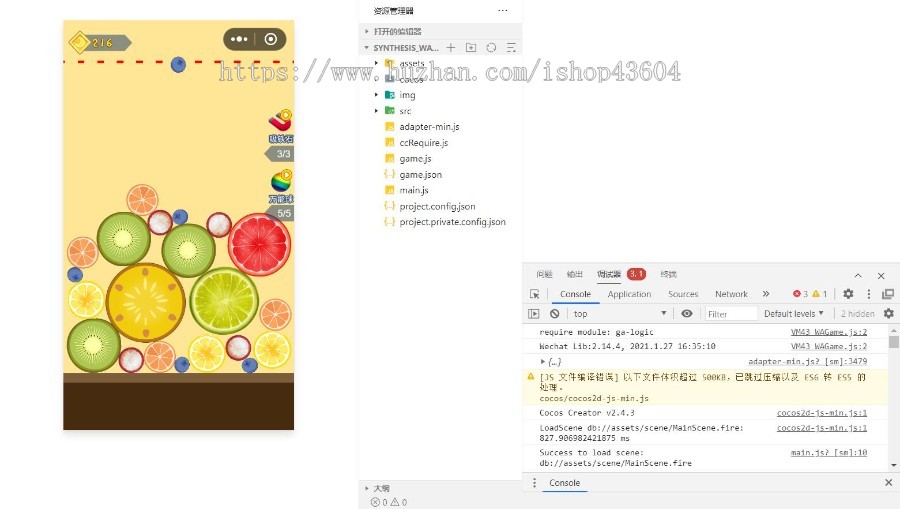Image resolution: width=900 pixels, height=509 pixels.
Task: Open DevTools settings gear beside warning count
Action: pyautogui.click(x=848, y=294)
